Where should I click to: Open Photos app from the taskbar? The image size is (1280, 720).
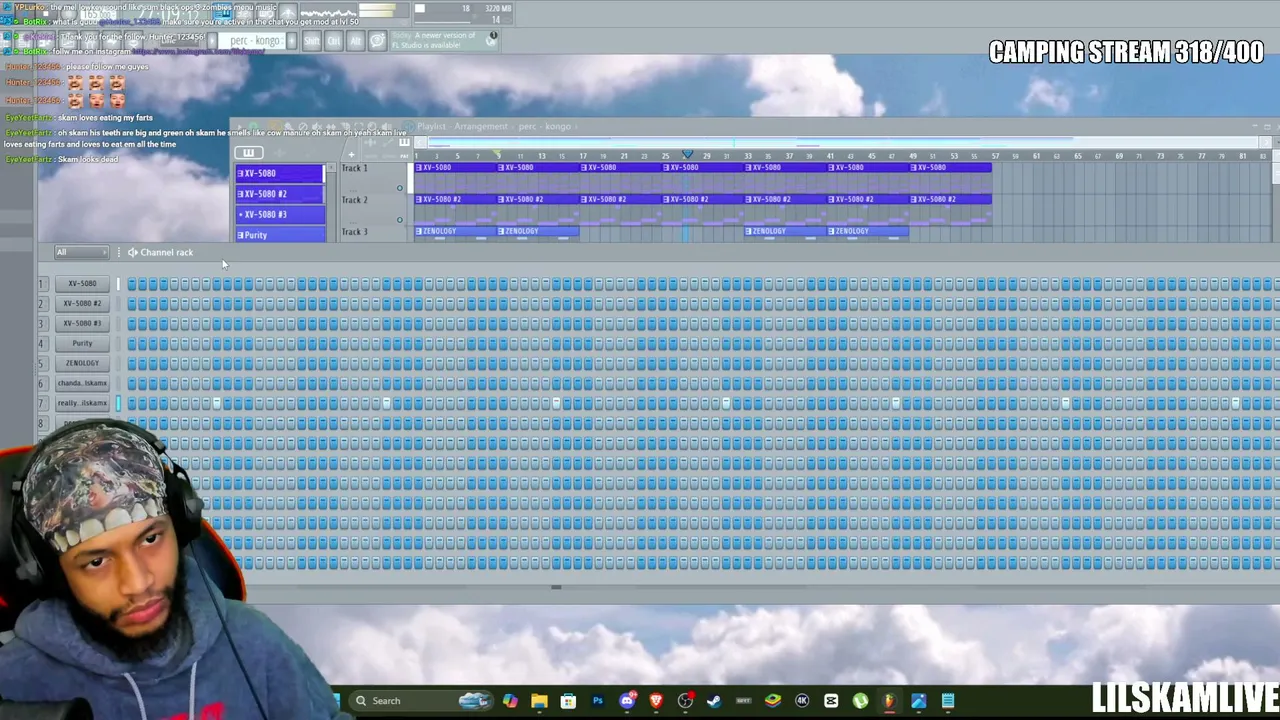918,701
